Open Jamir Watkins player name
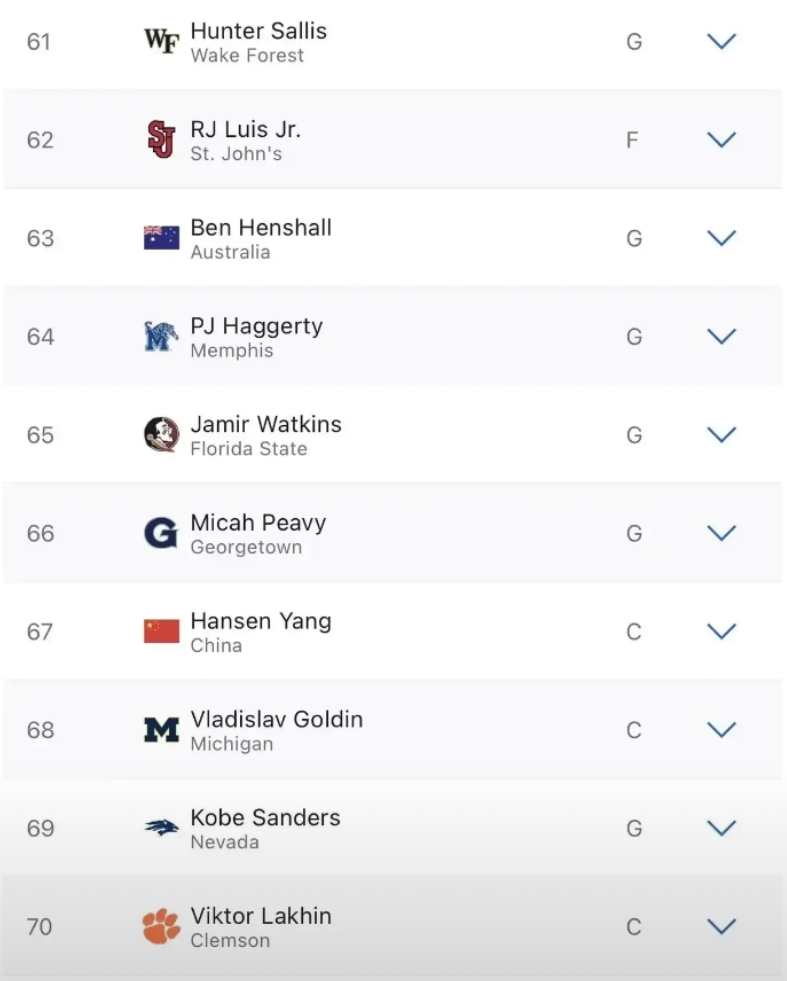This screenshot has width=787, height=981. (x=266, y=424)
